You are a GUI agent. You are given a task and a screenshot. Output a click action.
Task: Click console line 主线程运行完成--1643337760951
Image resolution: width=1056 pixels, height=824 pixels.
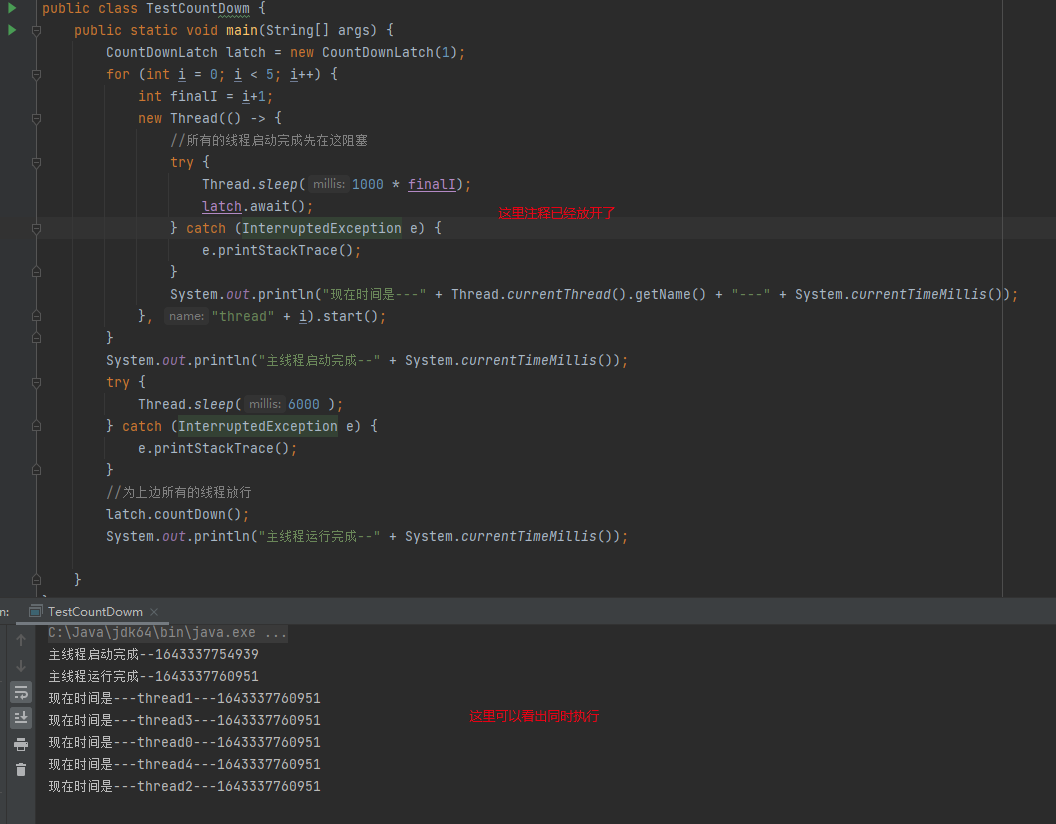[x=154, y=677]
